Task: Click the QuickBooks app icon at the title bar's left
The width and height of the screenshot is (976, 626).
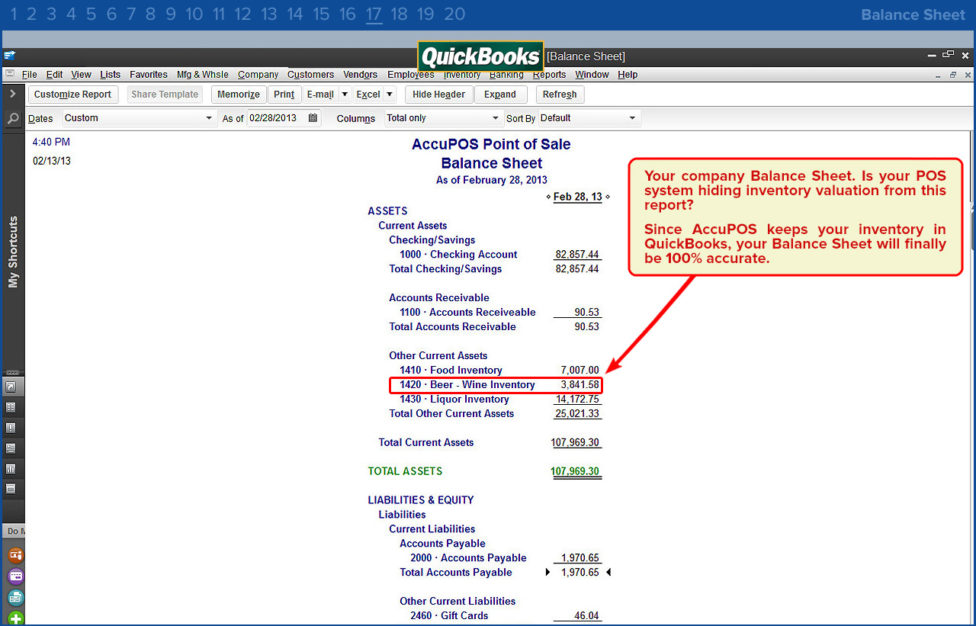Action: [10, 55]
